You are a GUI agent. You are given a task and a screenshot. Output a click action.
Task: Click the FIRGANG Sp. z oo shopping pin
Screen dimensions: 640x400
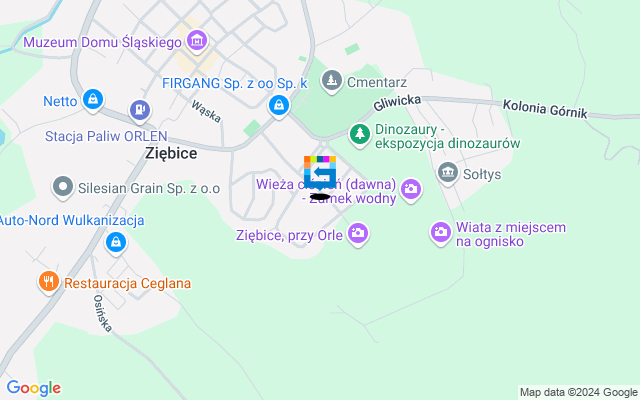pyautogui.click(x=279, y=107)
